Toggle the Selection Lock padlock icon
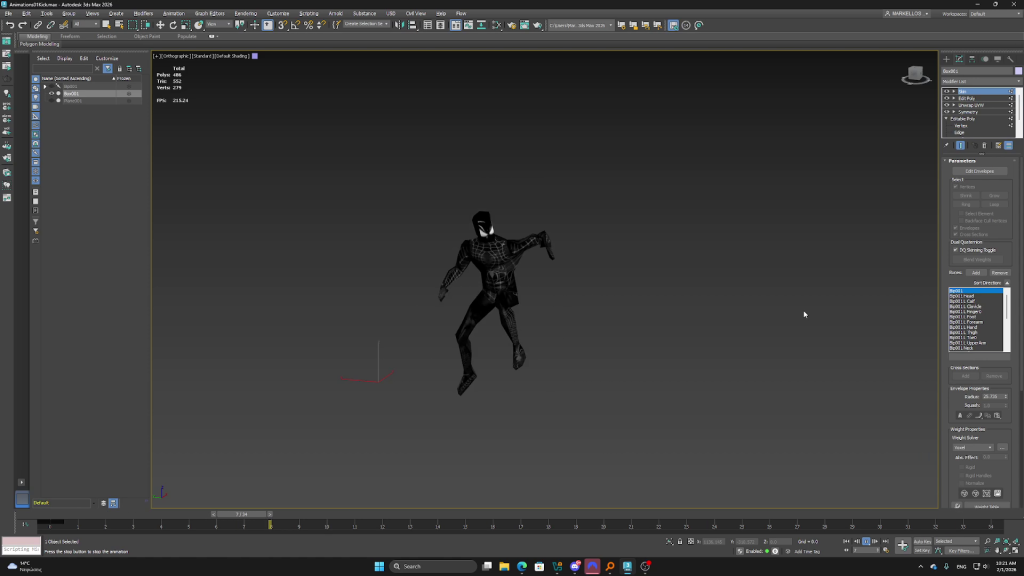1024x576 pixels. pyautogui.click(x=680, y=541)
